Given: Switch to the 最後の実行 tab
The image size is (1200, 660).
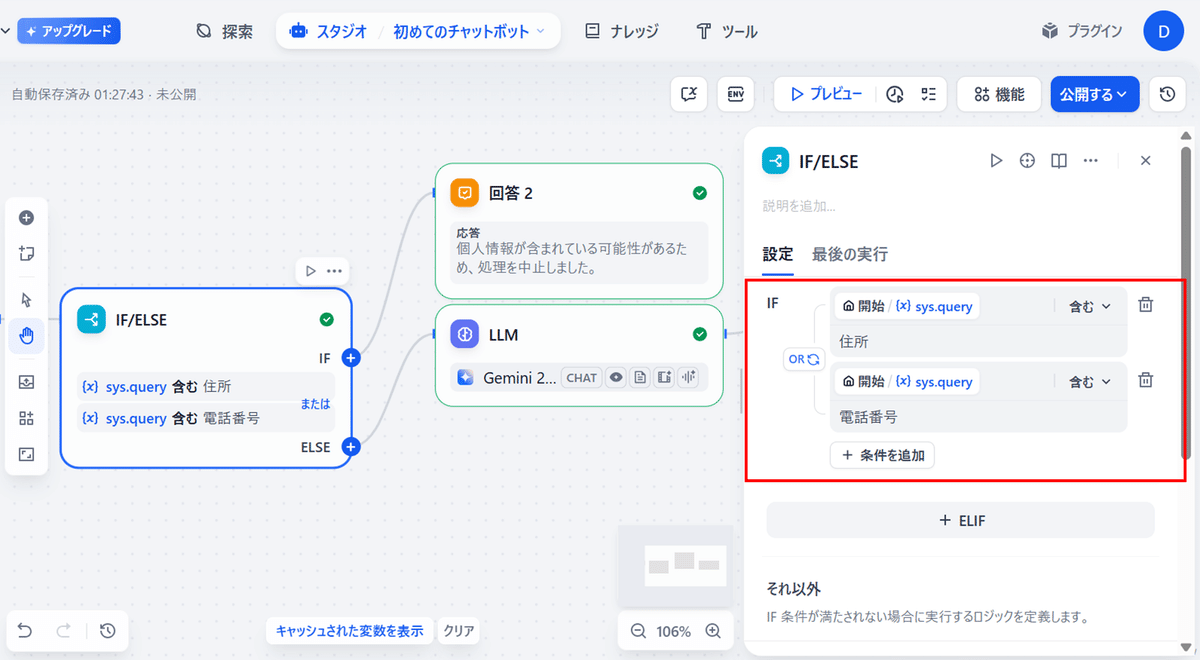Looking at the screenshot, I should (x=849, y=254).
